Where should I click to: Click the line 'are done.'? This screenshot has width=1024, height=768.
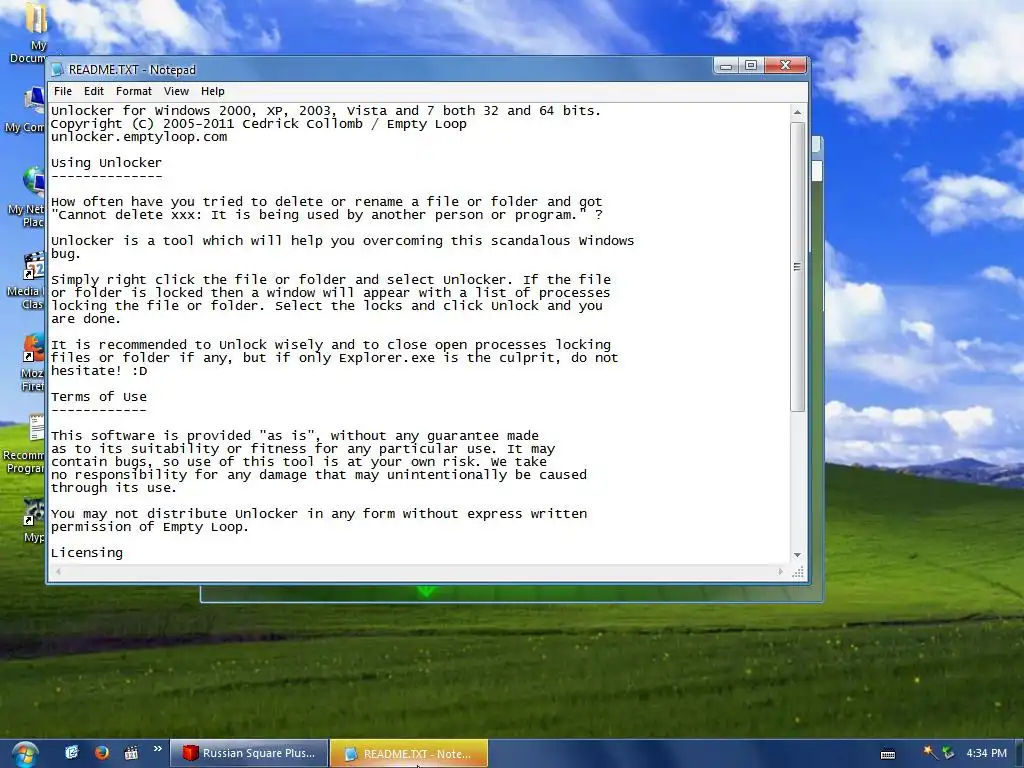86,319
